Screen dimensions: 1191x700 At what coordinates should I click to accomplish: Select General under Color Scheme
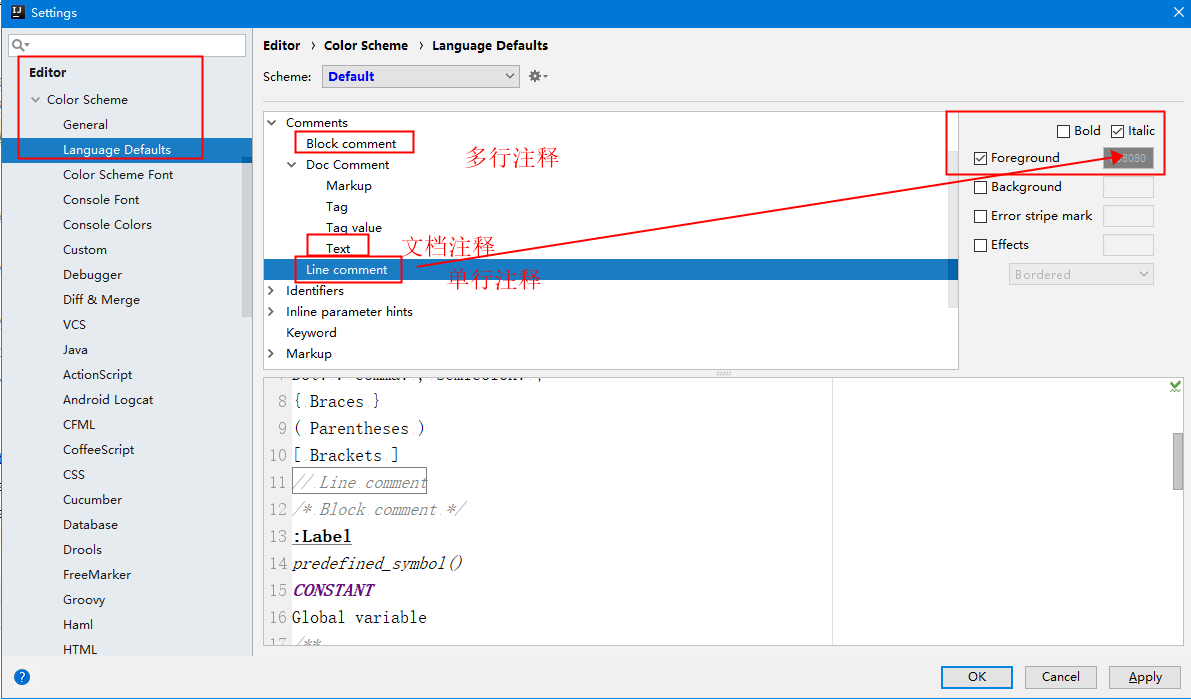(85, 125)
